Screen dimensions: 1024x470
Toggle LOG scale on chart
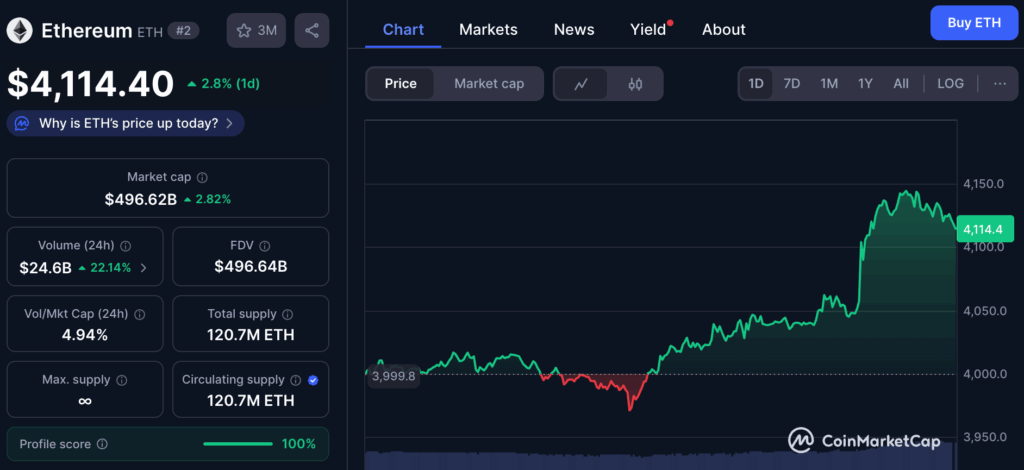coord(950,84)
